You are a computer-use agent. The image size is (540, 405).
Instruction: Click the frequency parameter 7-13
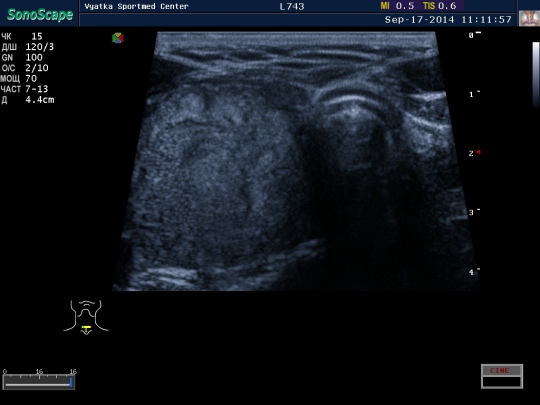(37, 89)
